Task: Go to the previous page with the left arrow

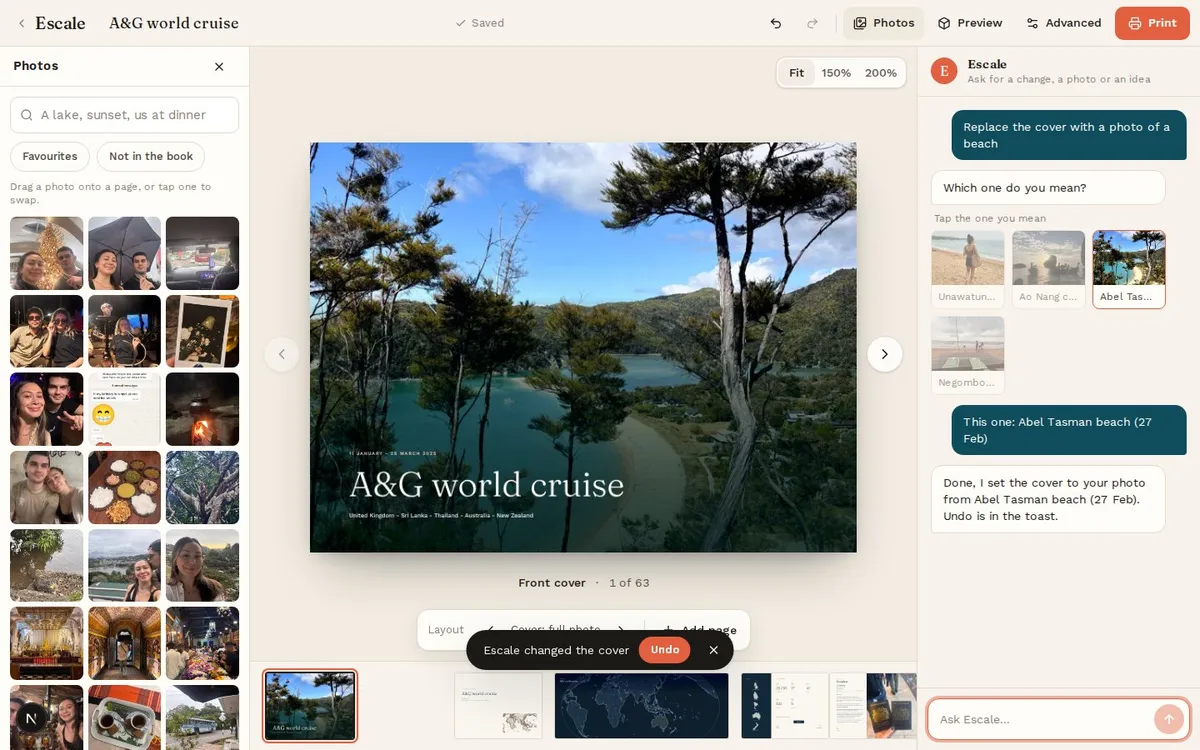Action: [x=282, y=354]
